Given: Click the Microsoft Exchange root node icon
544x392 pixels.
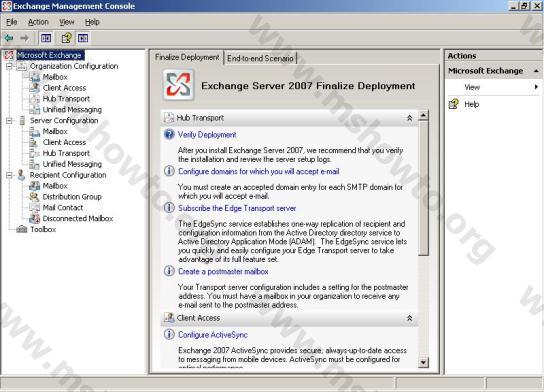Looking at the screenshot, I should pyautogui.click(x=9, y=55).
